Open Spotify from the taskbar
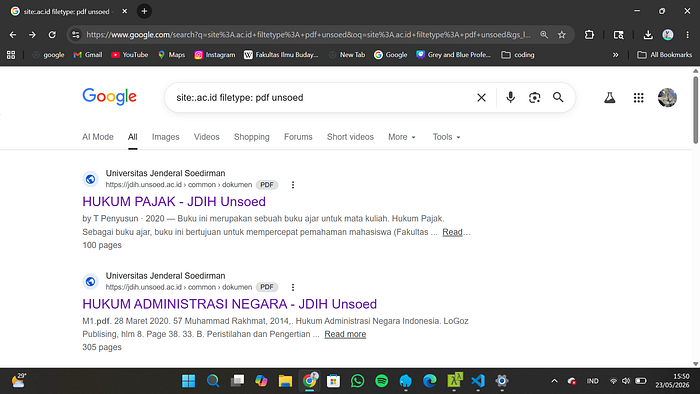This screenshot has height=394, width=700. [382, 381]
